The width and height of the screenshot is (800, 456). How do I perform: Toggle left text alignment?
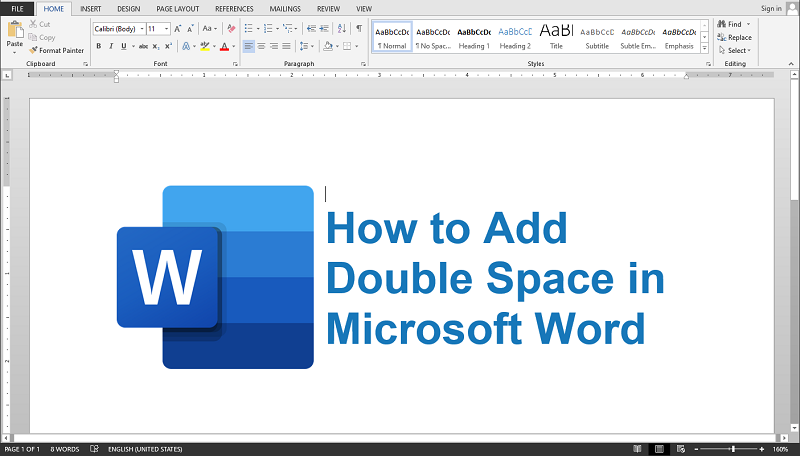click(248, 46)
